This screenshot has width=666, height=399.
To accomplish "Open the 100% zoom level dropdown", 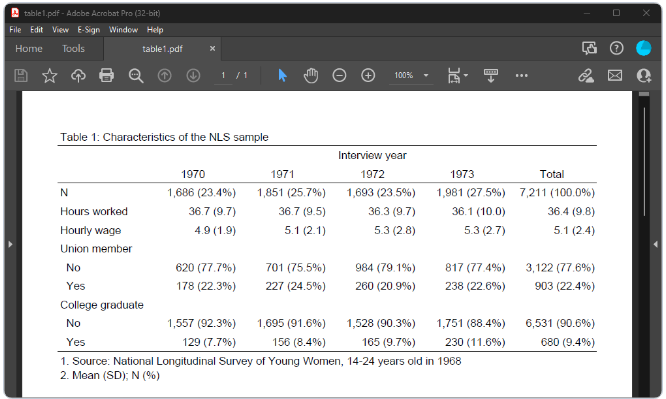I will click(x=426, y=76).
